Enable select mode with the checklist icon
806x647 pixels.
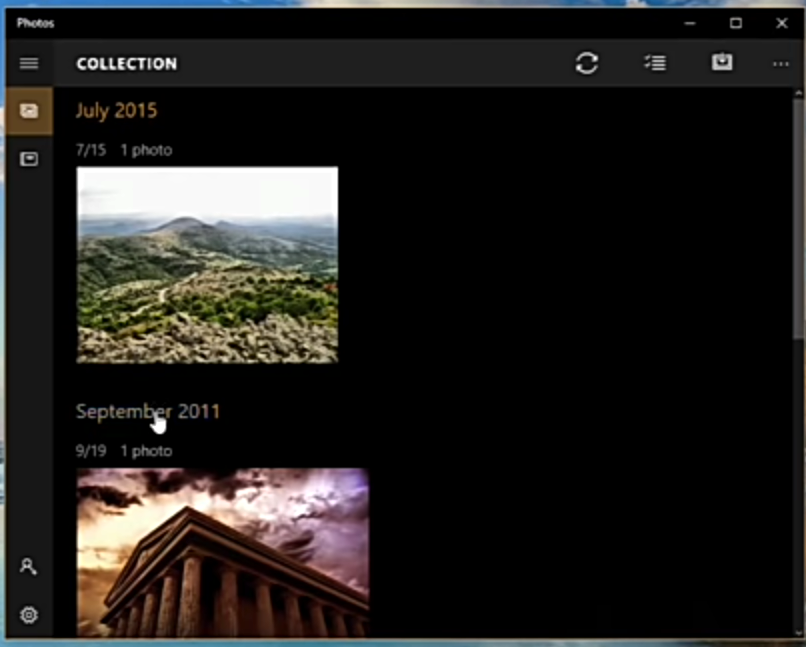(x=655, y=63)
